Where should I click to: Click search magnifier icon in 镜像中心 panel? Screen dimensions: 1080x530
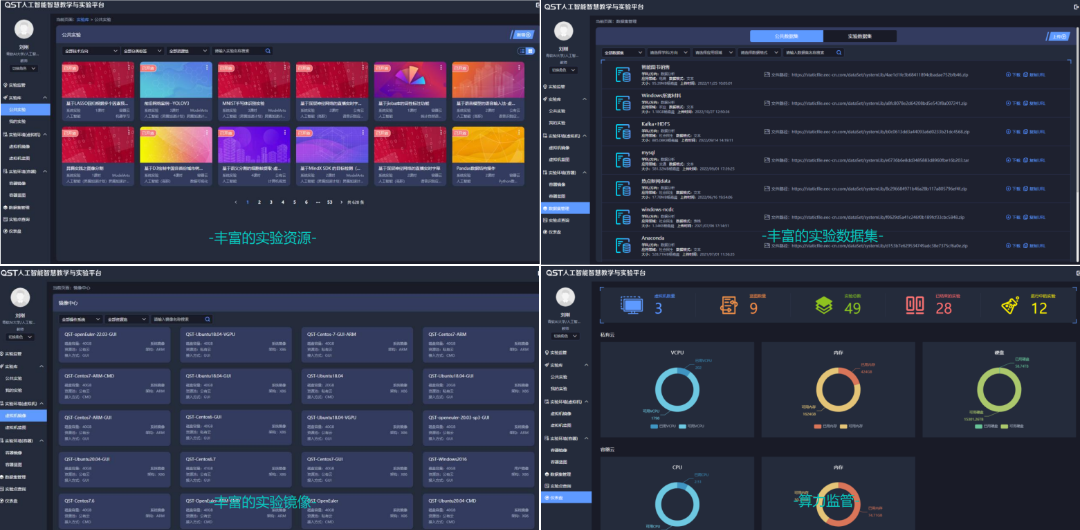[x=207, y=319]
